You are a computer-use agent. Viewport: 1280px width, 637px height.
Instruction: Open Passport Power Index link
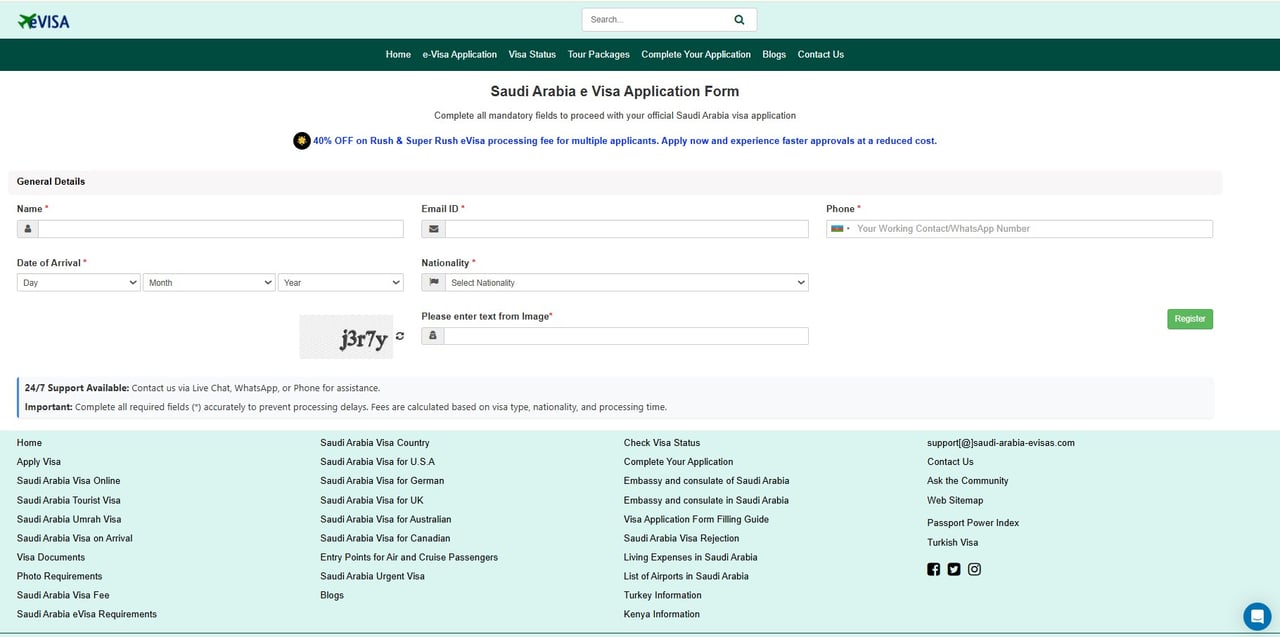click(x=973, y=523)
